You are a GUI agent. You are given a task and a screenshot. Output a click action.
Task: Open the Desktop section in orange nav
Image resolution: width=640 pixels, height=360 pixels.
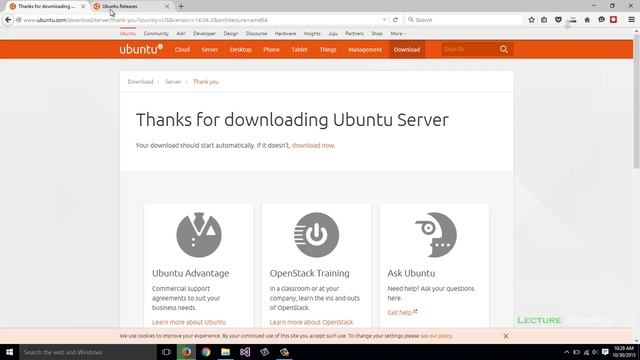[x=240, y=49]
